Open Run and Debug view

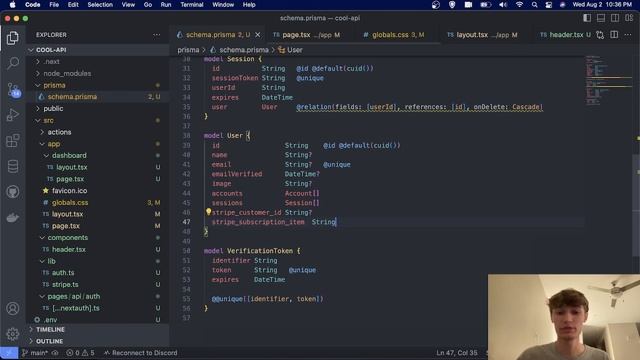click(13, 115)
